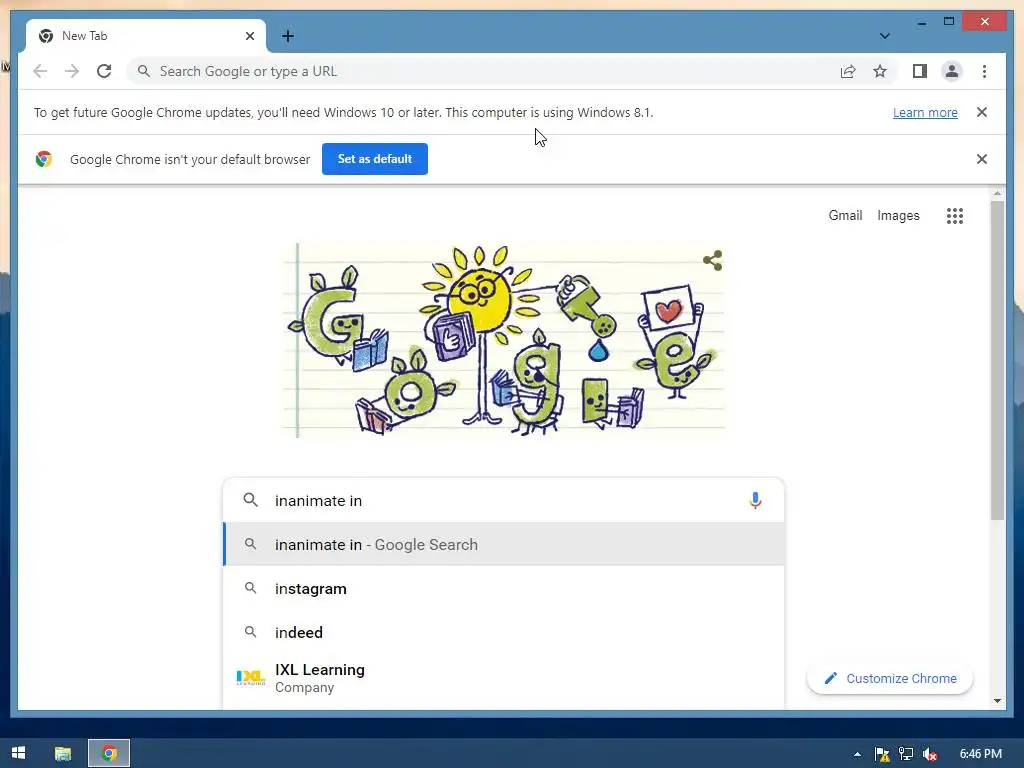Show hidden tray icons arrow
Viewport: 1024px width, 768px height.
coord(857,754)
